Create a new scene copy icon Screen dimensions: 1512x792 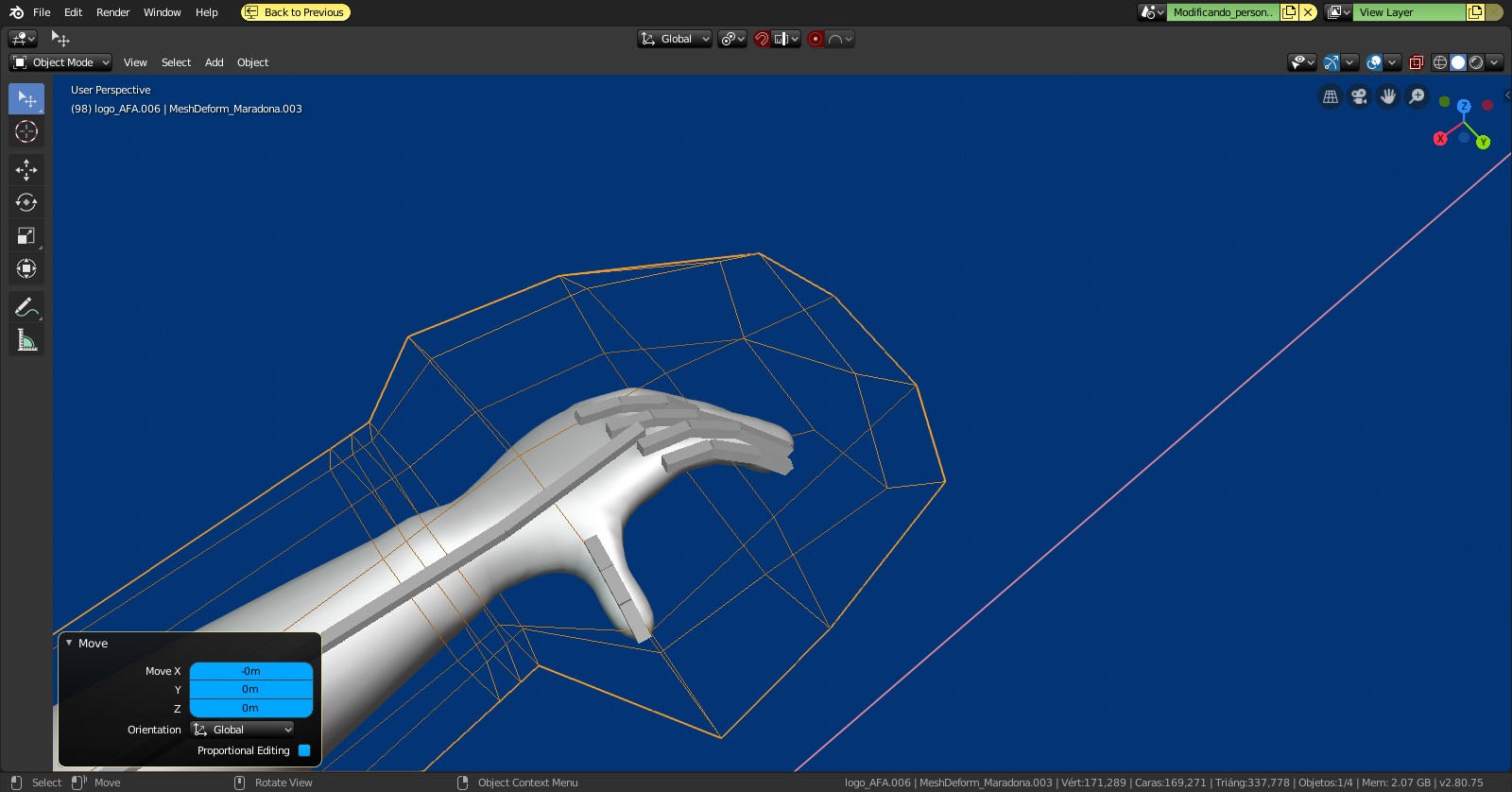(1289, 12)
